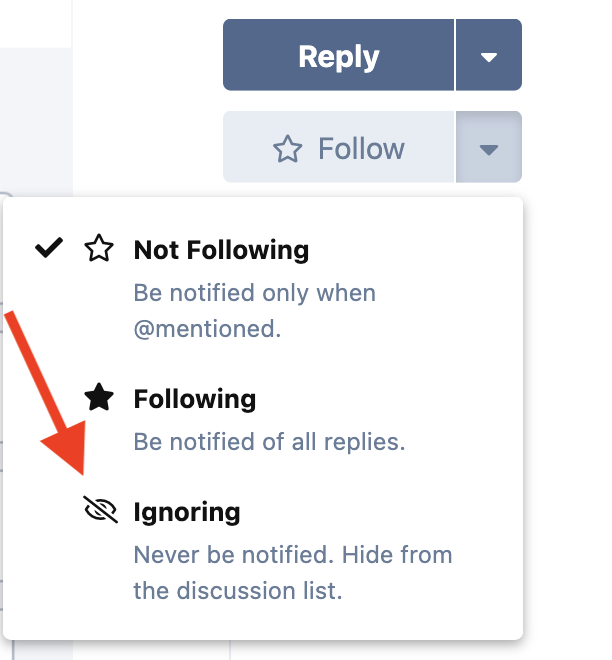Click the crossed-out eye Ignoring icon

click(101, 509)
